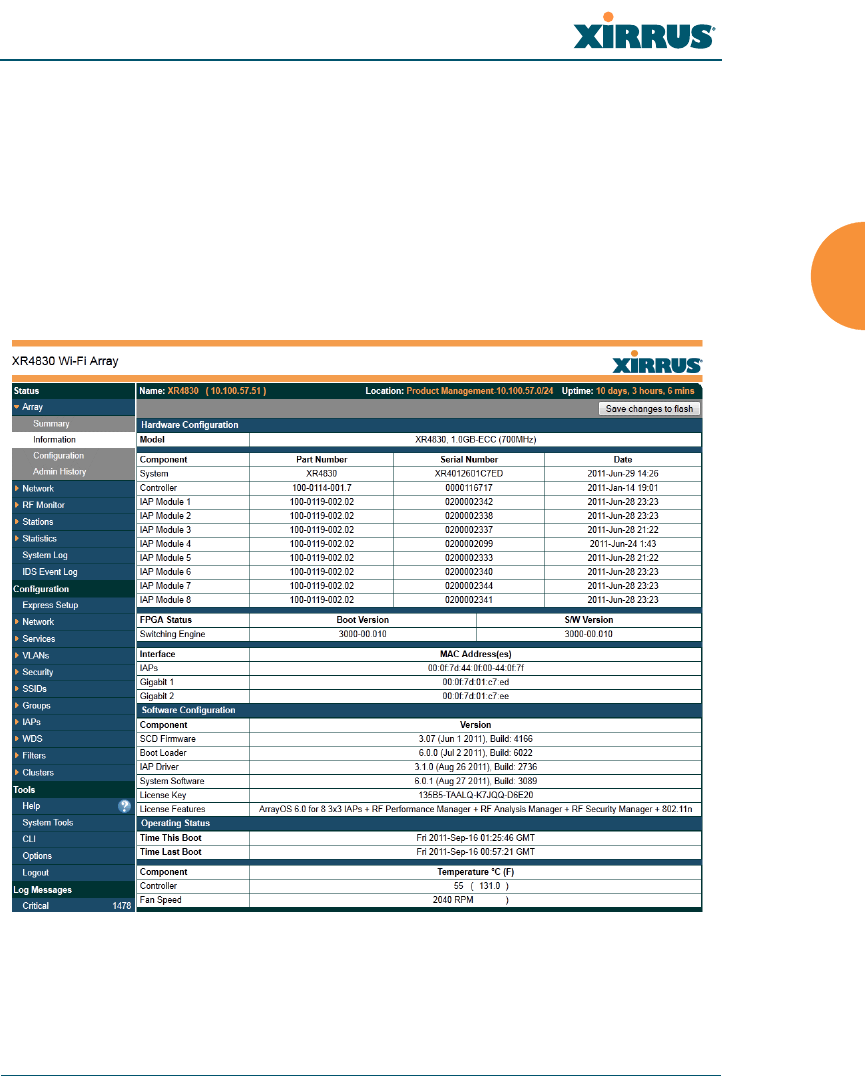Expand Stations section
This screenshot has width=865, height=1076.
(x=38, y=522)
